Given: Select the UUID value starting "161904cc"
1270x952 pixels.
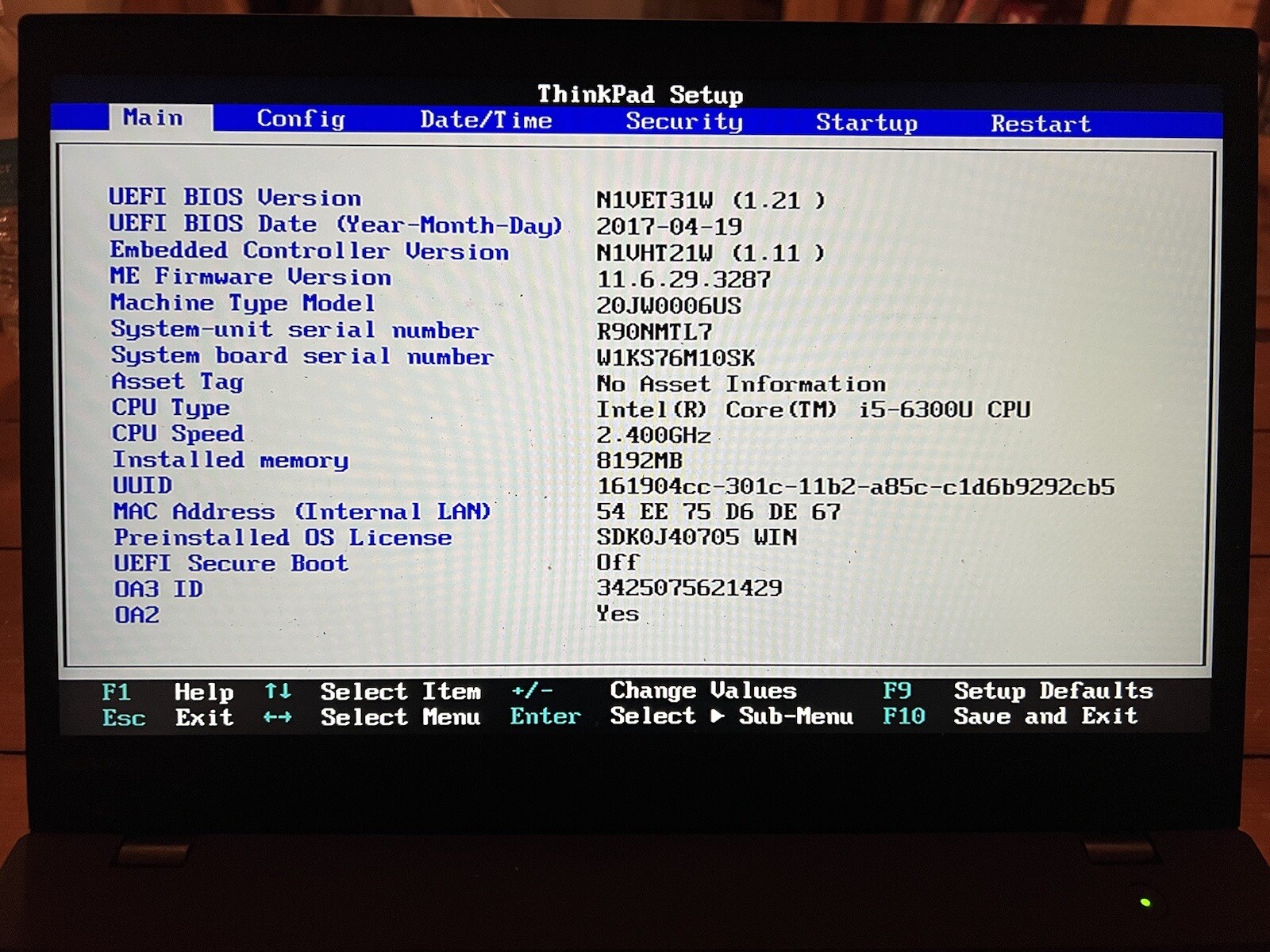Looking at the screenshot, I should (x=856, y=486).
